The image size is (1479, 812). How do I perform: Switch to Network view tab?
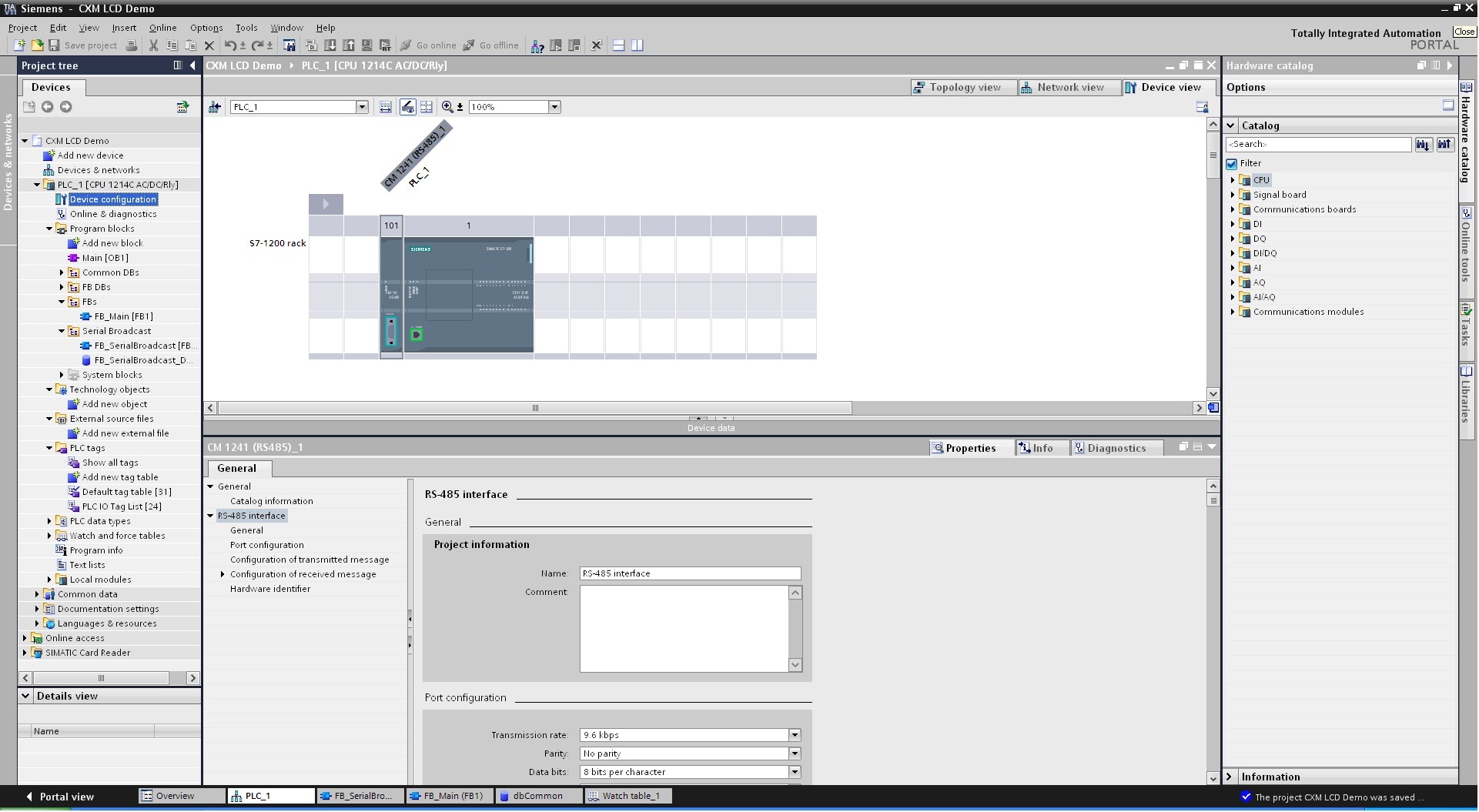1069,88
